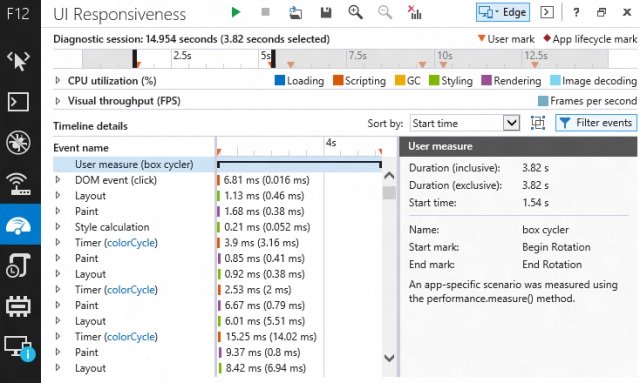This screenshot has height=383, width=640.
Task: Open the DOM Explorer sidebar tool
Action: pyautogui.click(x=19, y=61)
